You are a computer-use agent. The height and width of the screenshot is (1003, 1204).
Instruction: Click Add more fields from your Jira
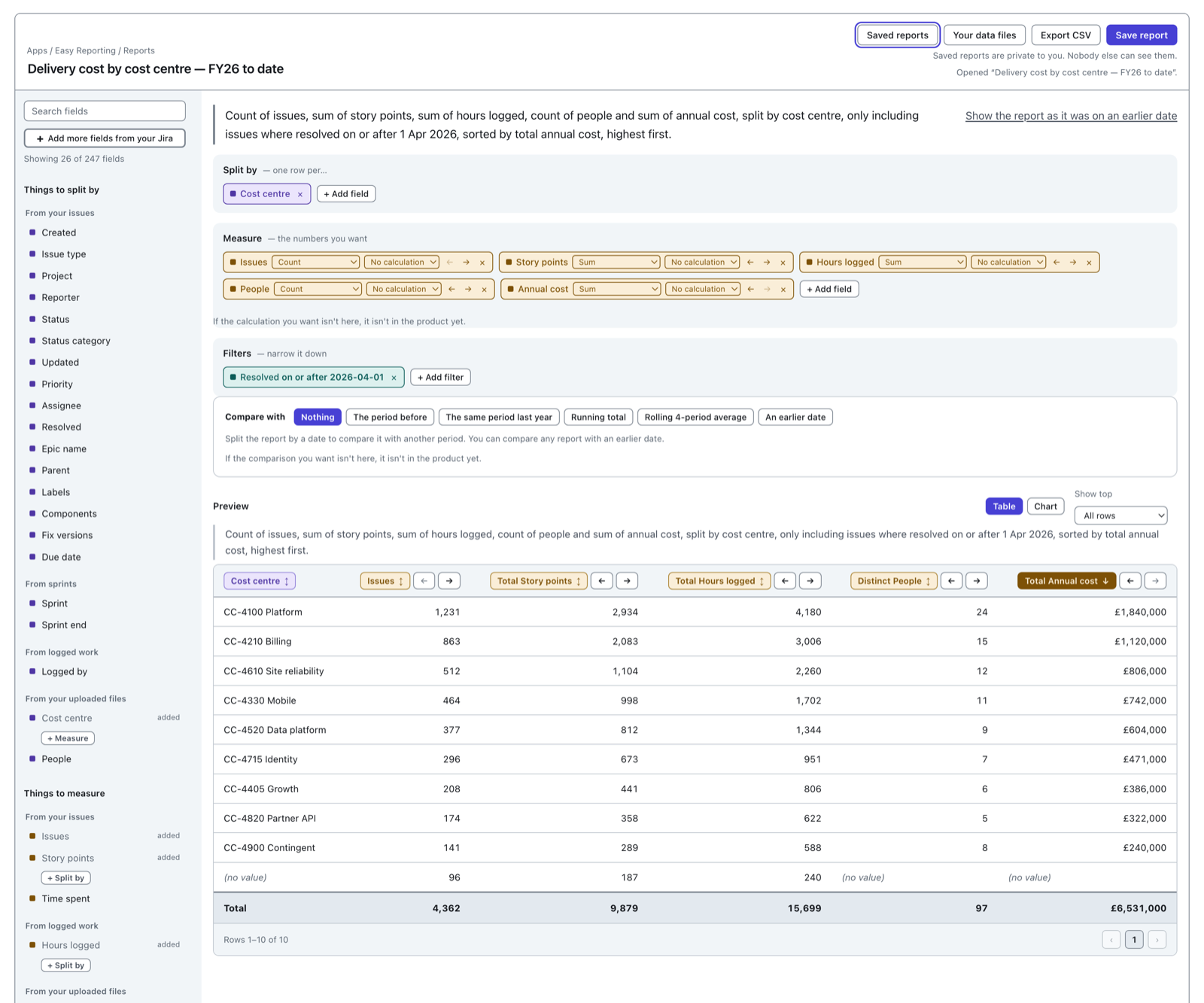click(x=105, y=138)
